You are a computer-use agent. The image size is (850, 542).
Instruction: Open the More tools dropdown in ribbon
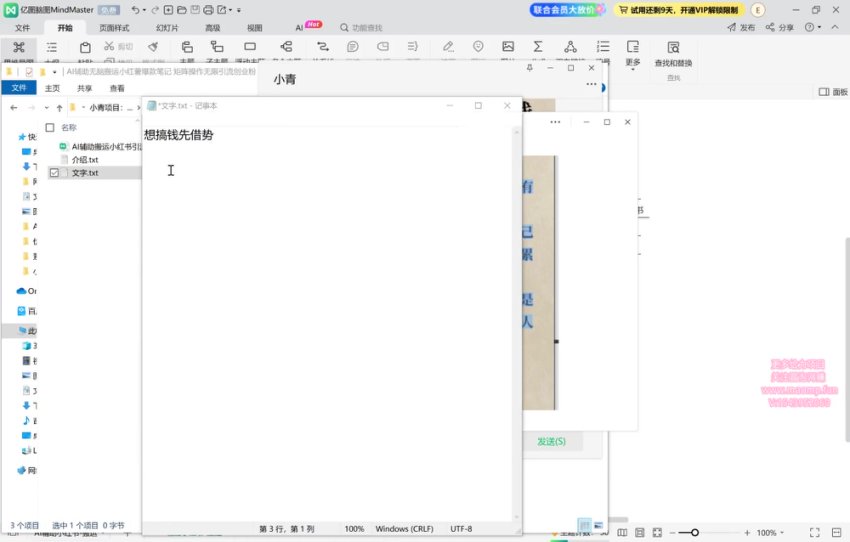point(632,53)
